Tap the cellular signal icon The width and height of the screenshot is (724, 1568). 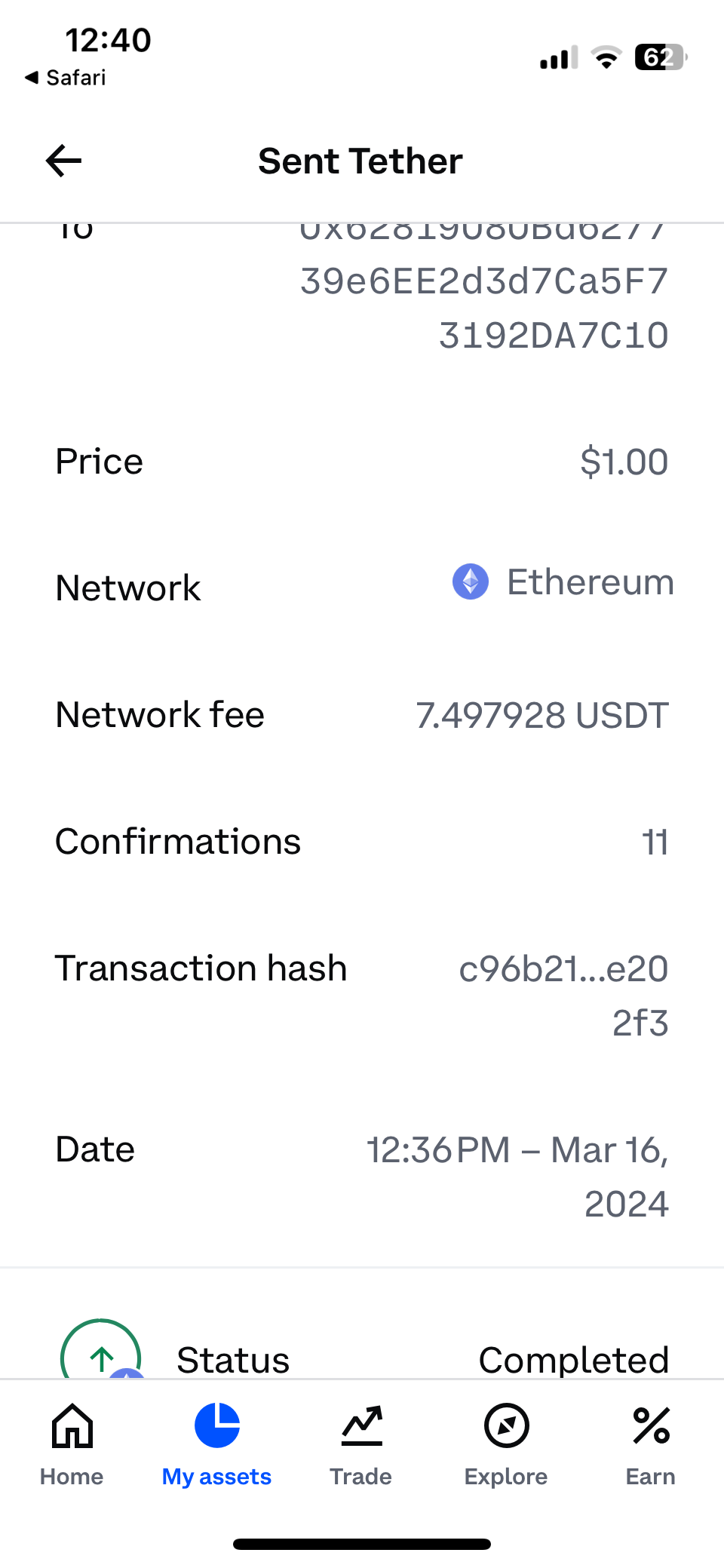(558, 57)
